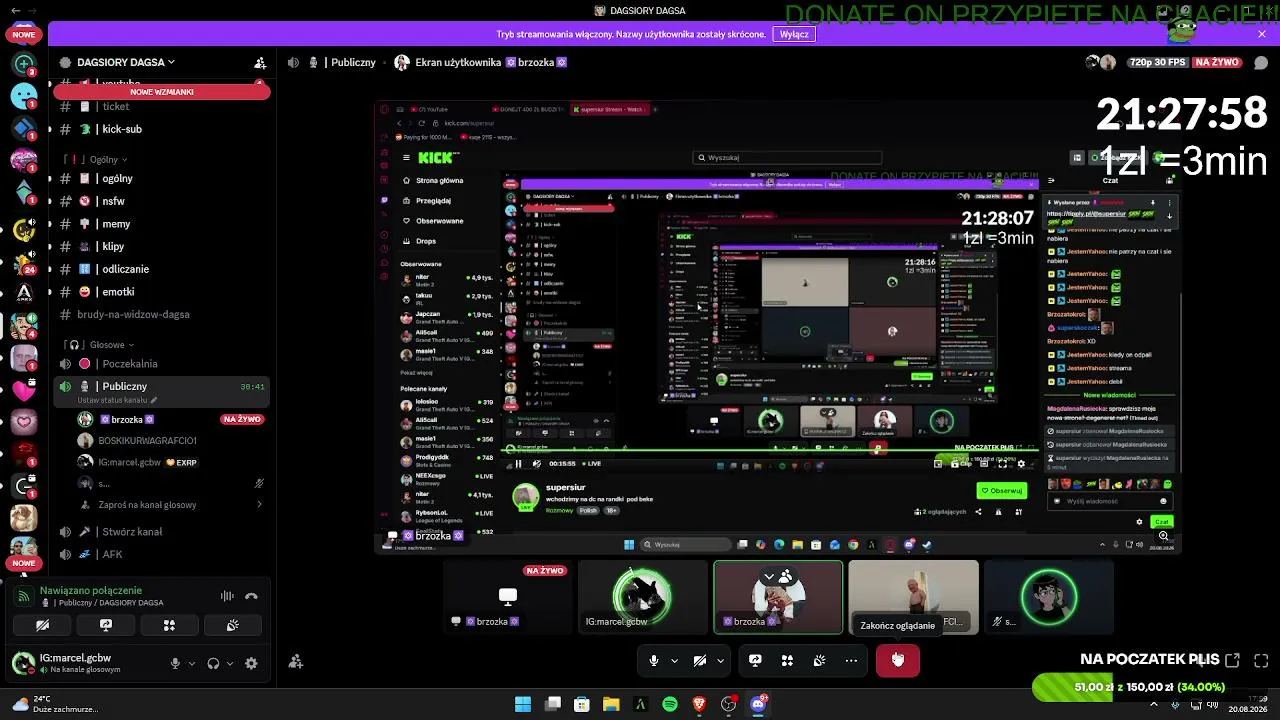Open Spotify from the Windows taskbar
Image resolution: width=1280 pixels, height=720 pixels.
click(670, 704)
